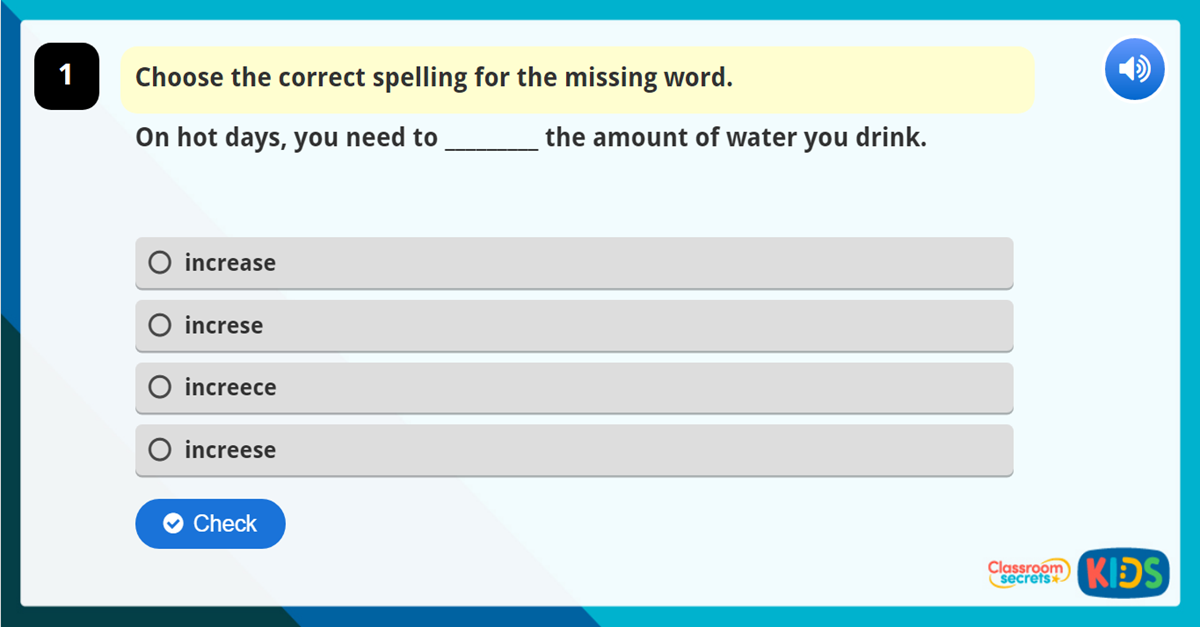Click the Classroom Secrets logo
This screenshot has height=627, width=1200.
[1028, 572]
